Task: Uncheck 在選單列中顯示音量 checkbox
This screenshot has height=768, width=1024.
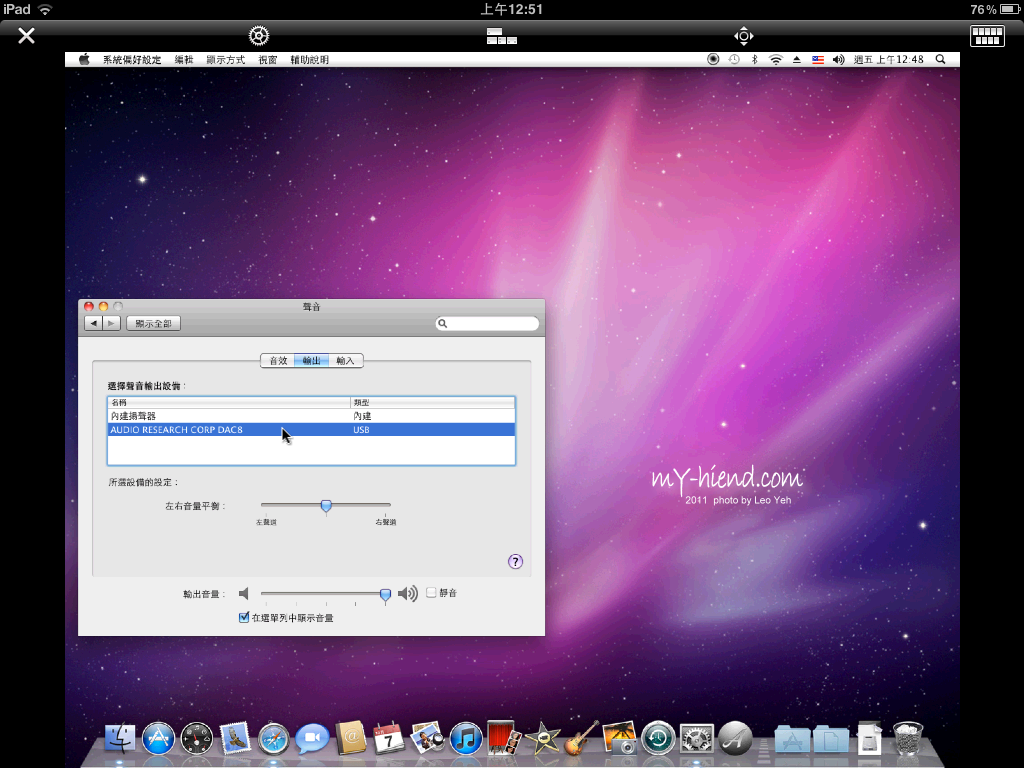Action: tap(244, 617)
